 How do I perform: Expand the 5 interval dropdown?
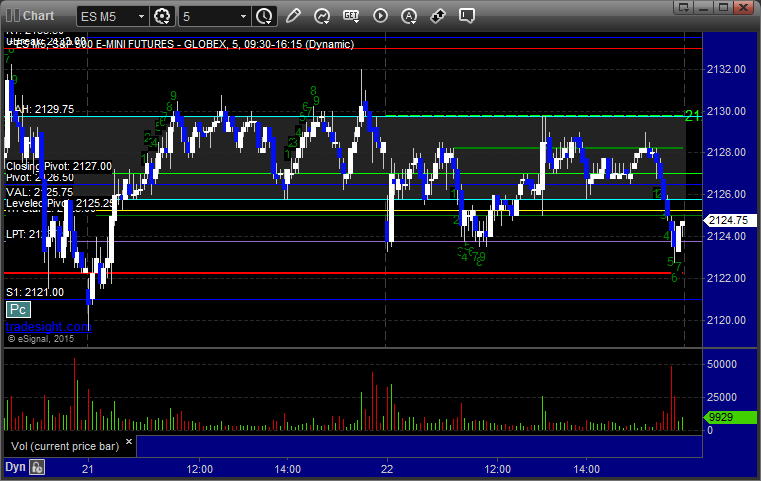click(244, 17)
